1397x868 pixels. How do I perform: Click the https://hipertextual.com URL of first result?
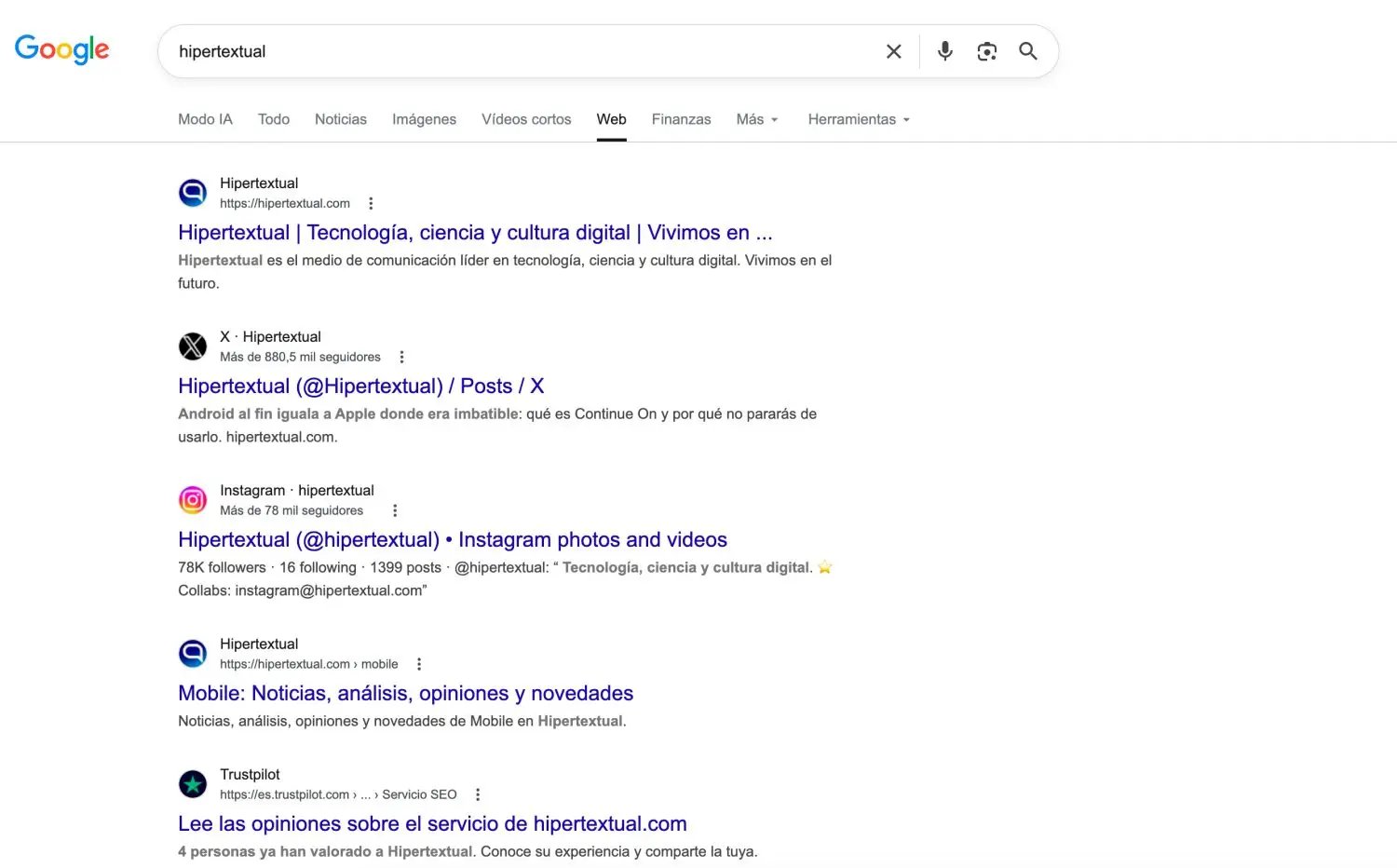point(285,203)
